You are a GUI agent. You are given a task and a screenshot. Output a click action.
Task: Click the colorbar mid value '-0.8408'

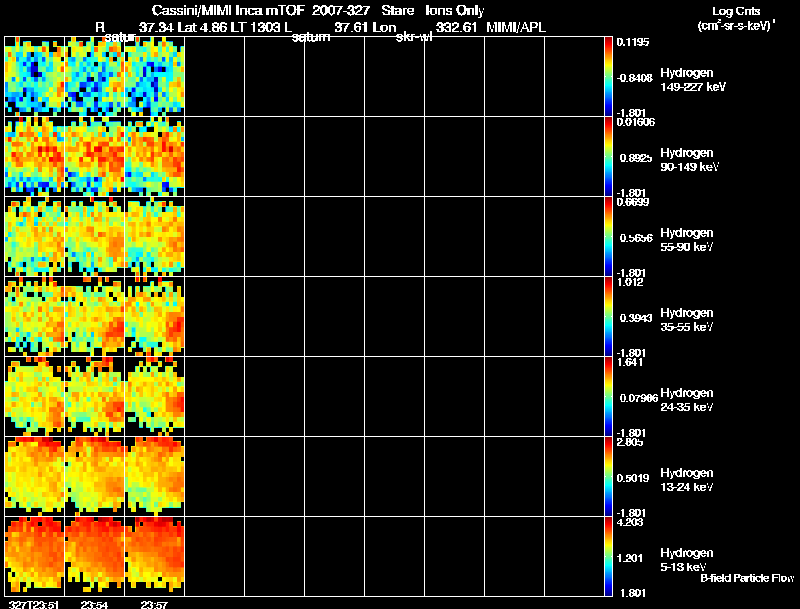click(634, 78)
